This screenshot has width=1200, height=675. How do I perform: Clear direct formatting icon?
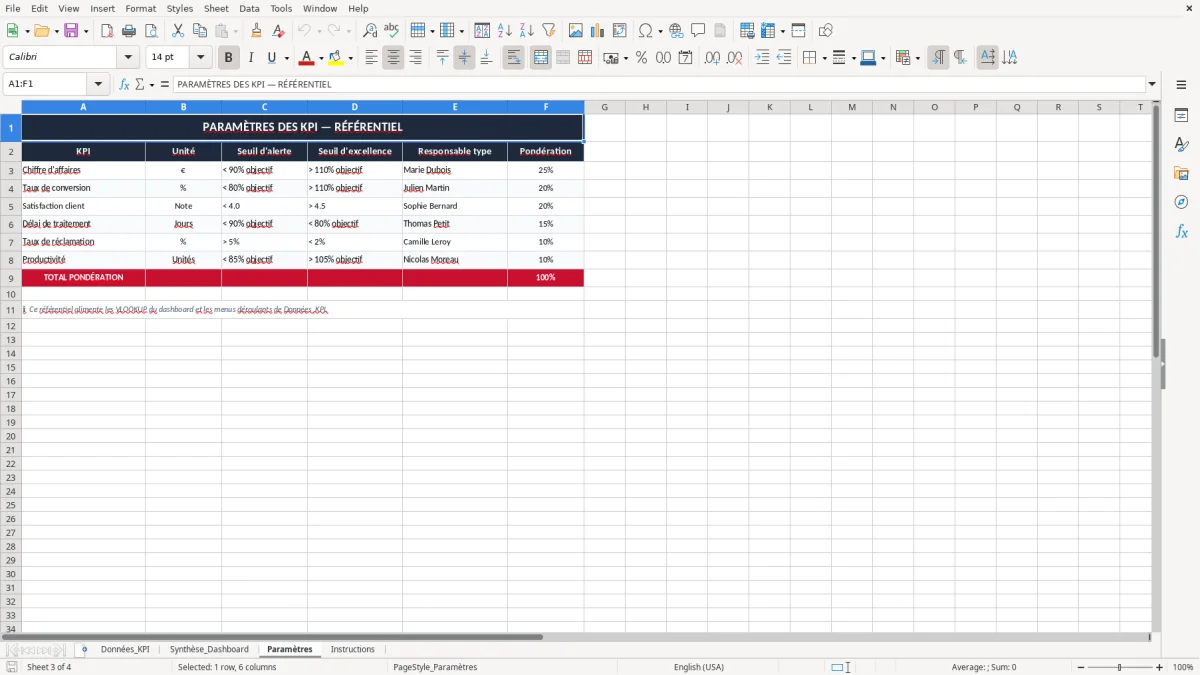pyautogui.click(x=279, y=31)
